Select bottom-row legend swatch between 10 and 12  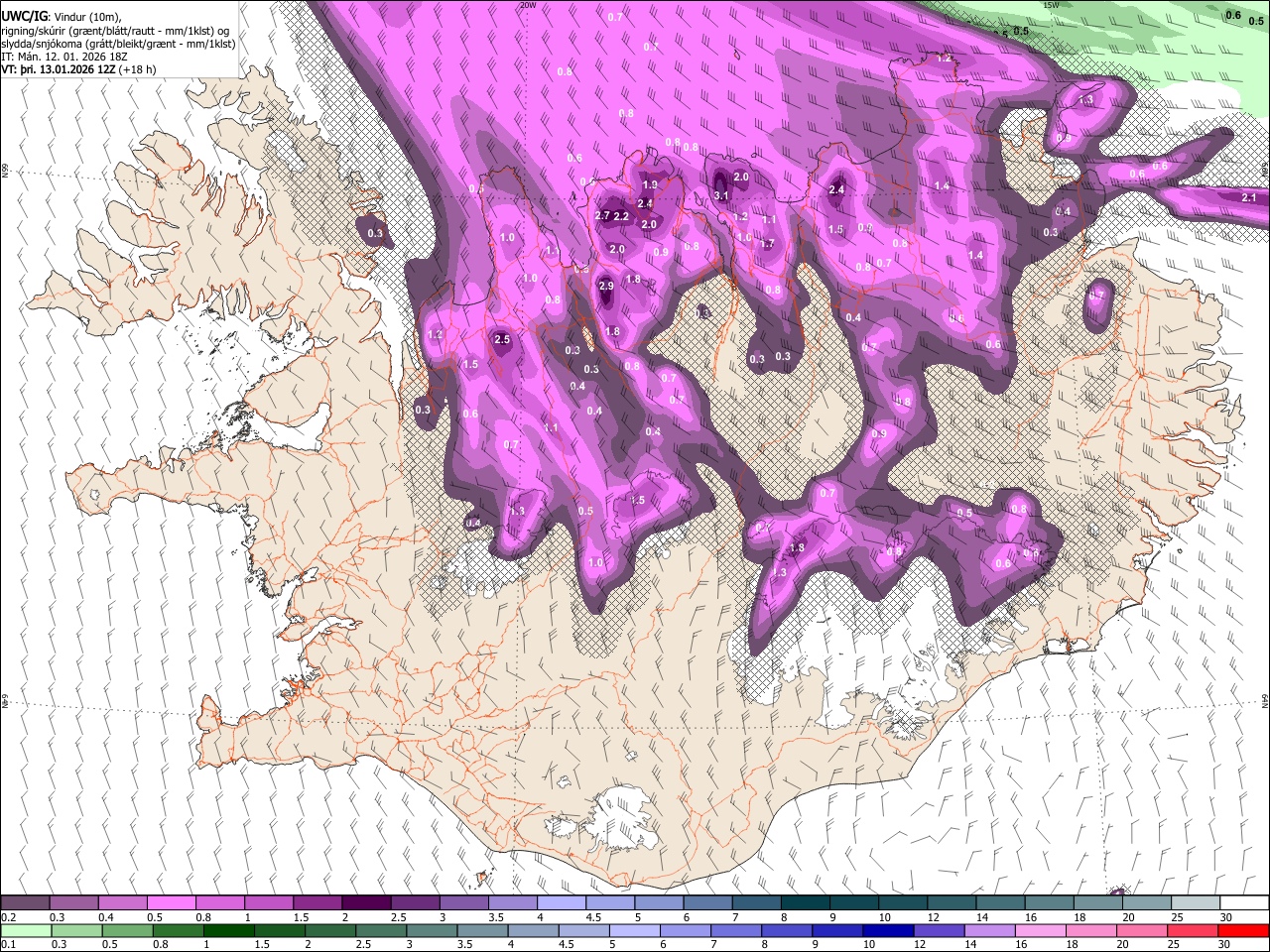889,930
